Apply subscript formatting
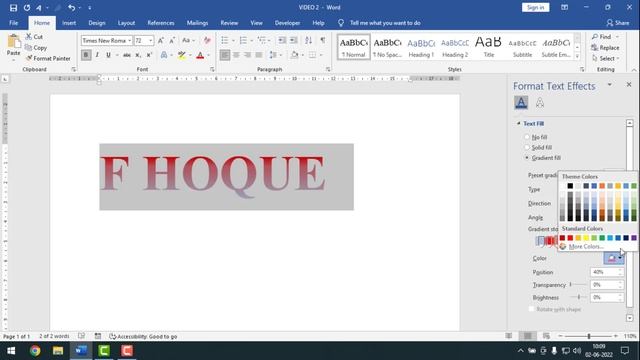Viewport: 640px width, 360px height. coord(138,55)
